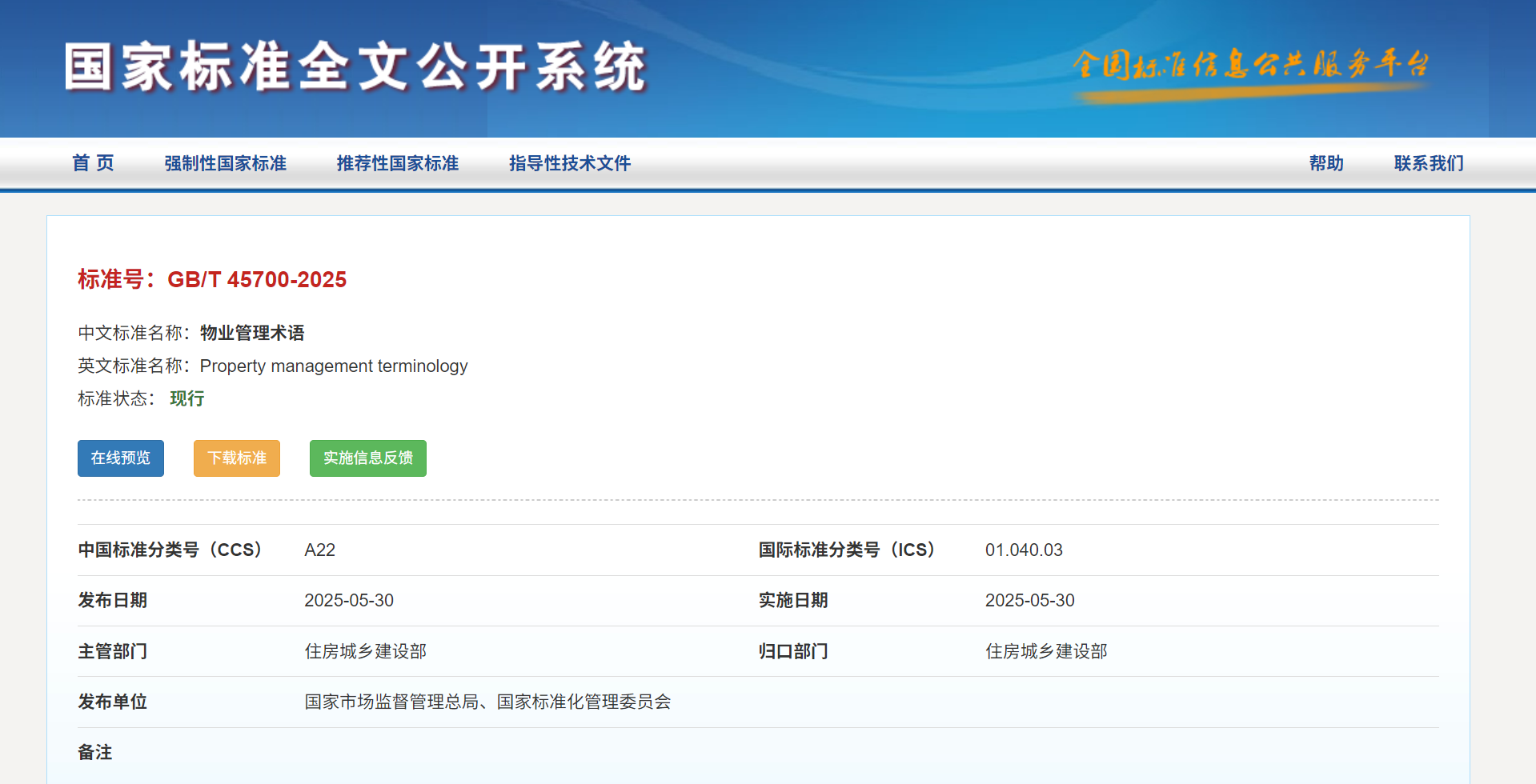Open the green 实施信息反馈 button
1536x784 pixels.
click(x=367, y=458)
